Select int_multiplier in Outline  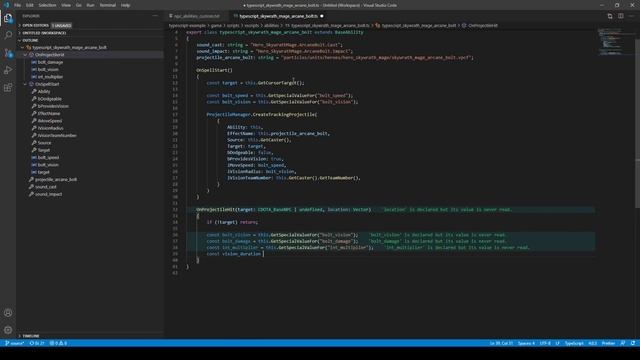pos(50,77)
